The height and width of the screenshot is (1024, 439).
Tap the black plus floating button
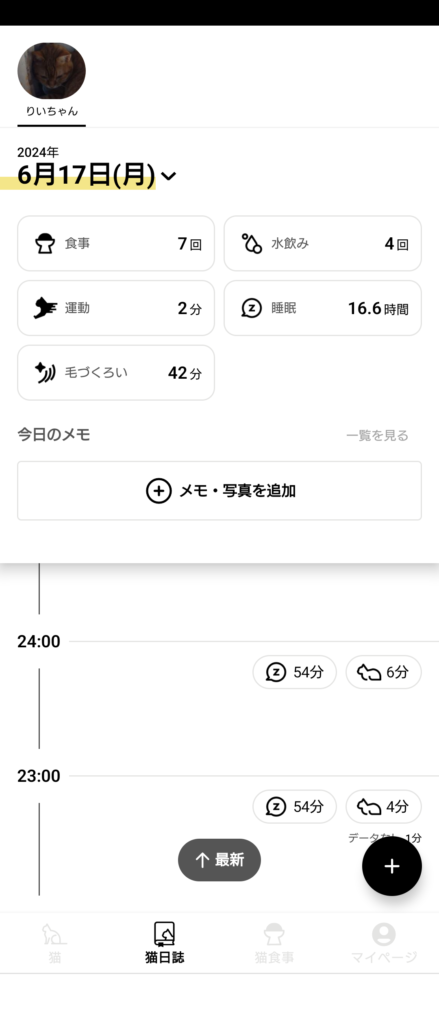pyautogui.click(x=392, y=866)
